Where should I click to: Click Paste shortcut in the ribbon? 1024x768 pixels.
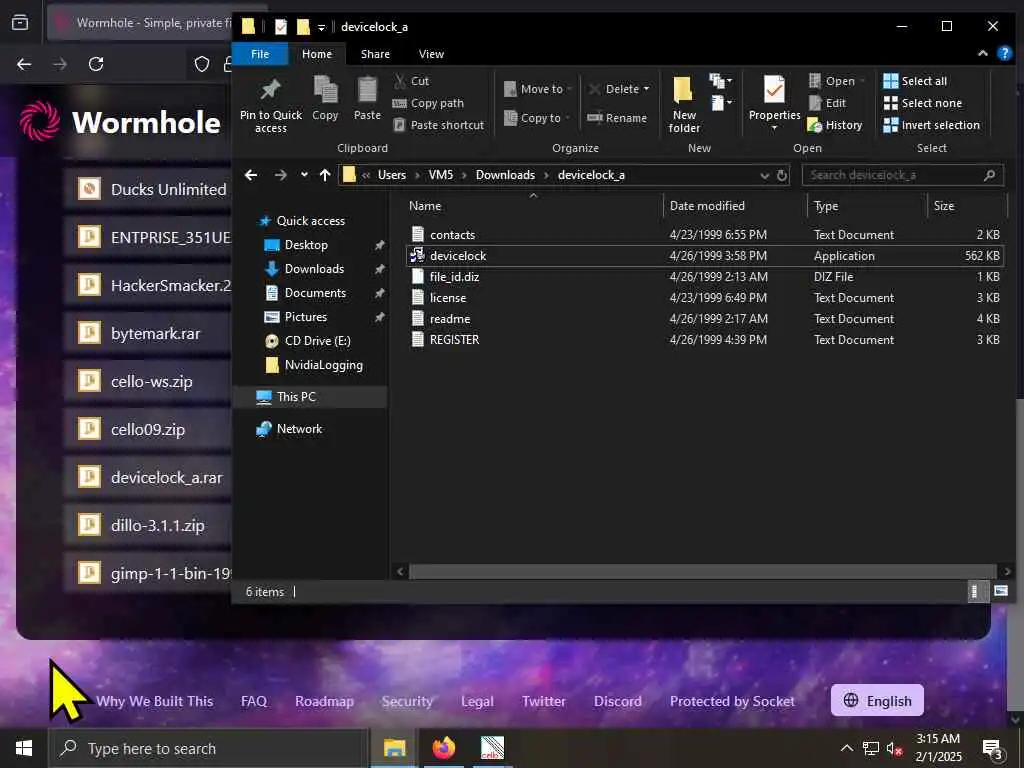click(439, 125)
